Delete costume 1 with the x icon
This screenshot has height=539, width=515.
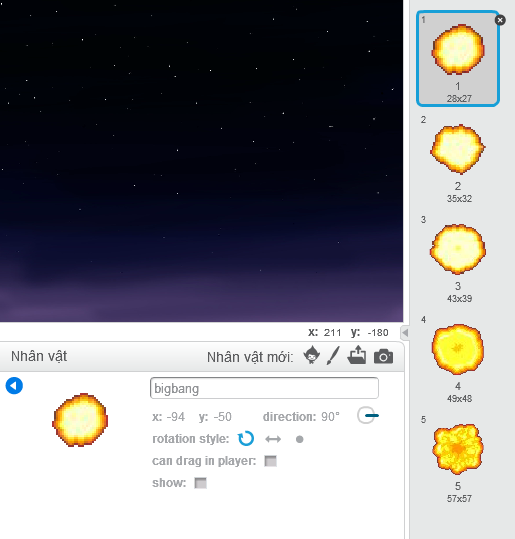pos(500,20)
